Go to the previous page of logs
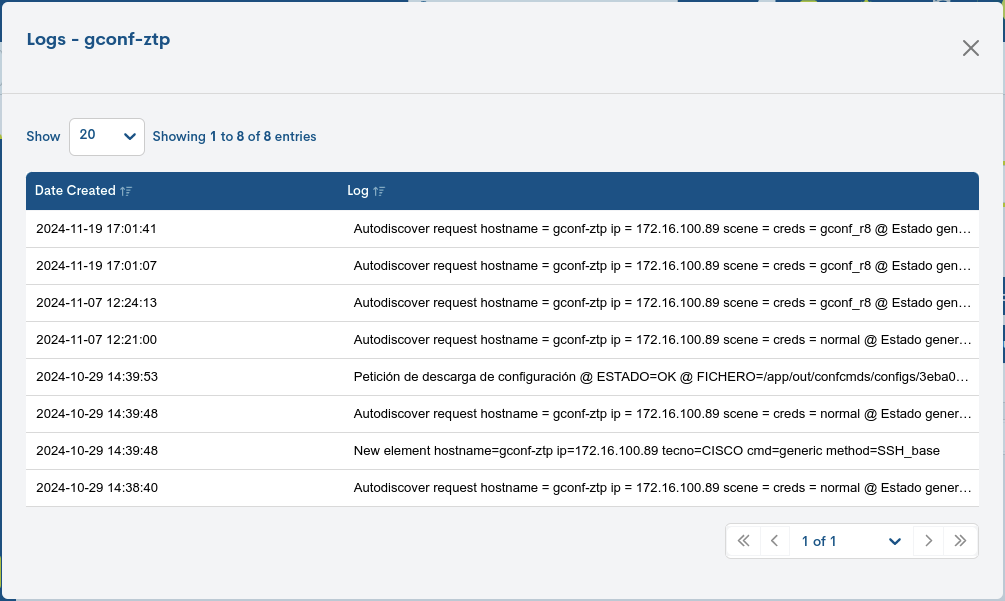 774,541
